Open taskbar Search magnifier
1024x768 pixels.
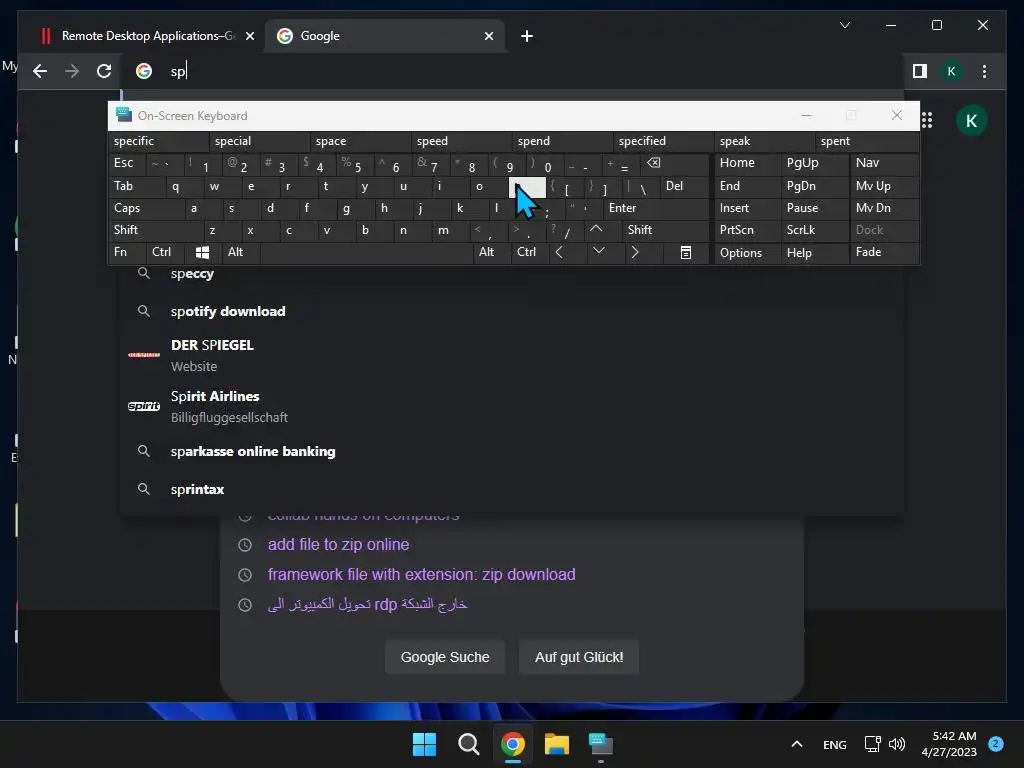tap(468, 744)
